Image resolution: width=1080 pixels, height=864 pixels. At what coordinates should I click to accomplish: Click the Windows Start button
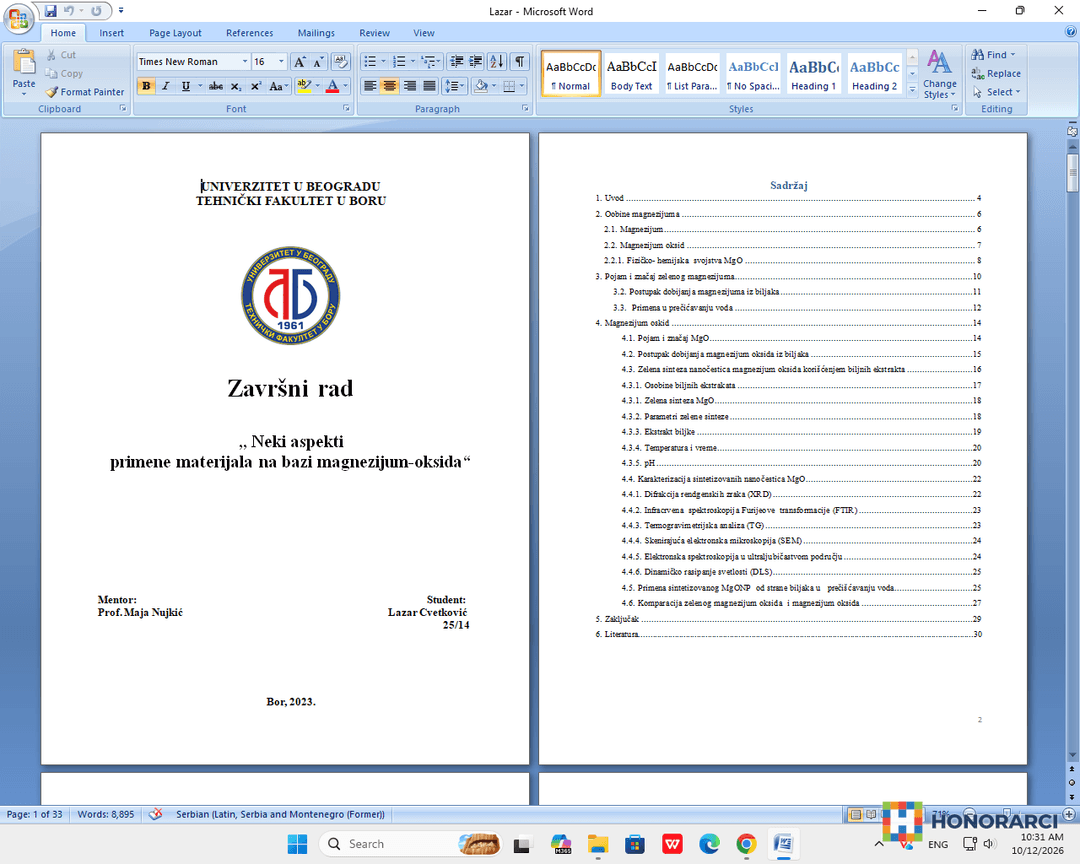[298, 844]
